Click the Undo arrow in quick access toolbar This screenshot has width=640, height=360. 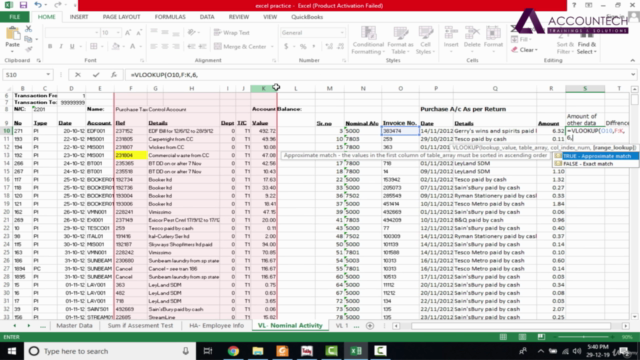point(38,5)
